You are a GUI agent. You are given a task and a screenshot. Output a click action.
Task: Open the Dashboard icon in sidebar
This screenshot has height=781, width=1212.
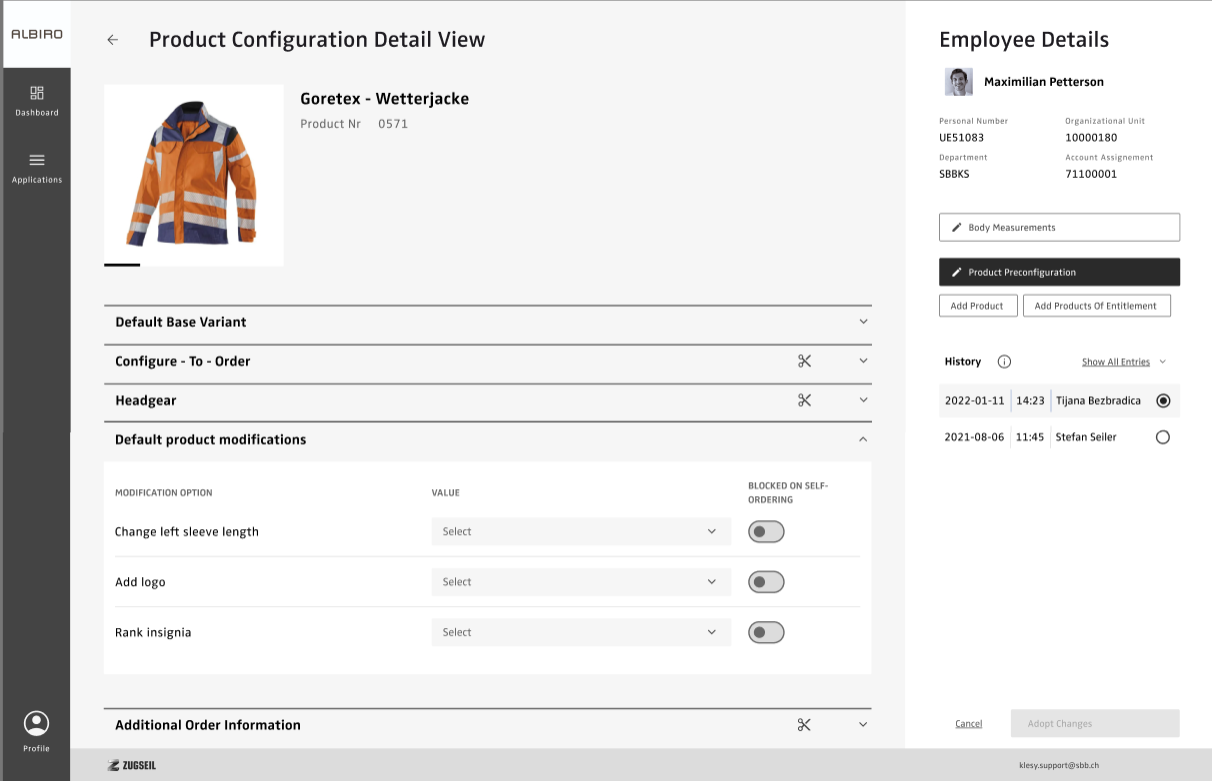37,93
